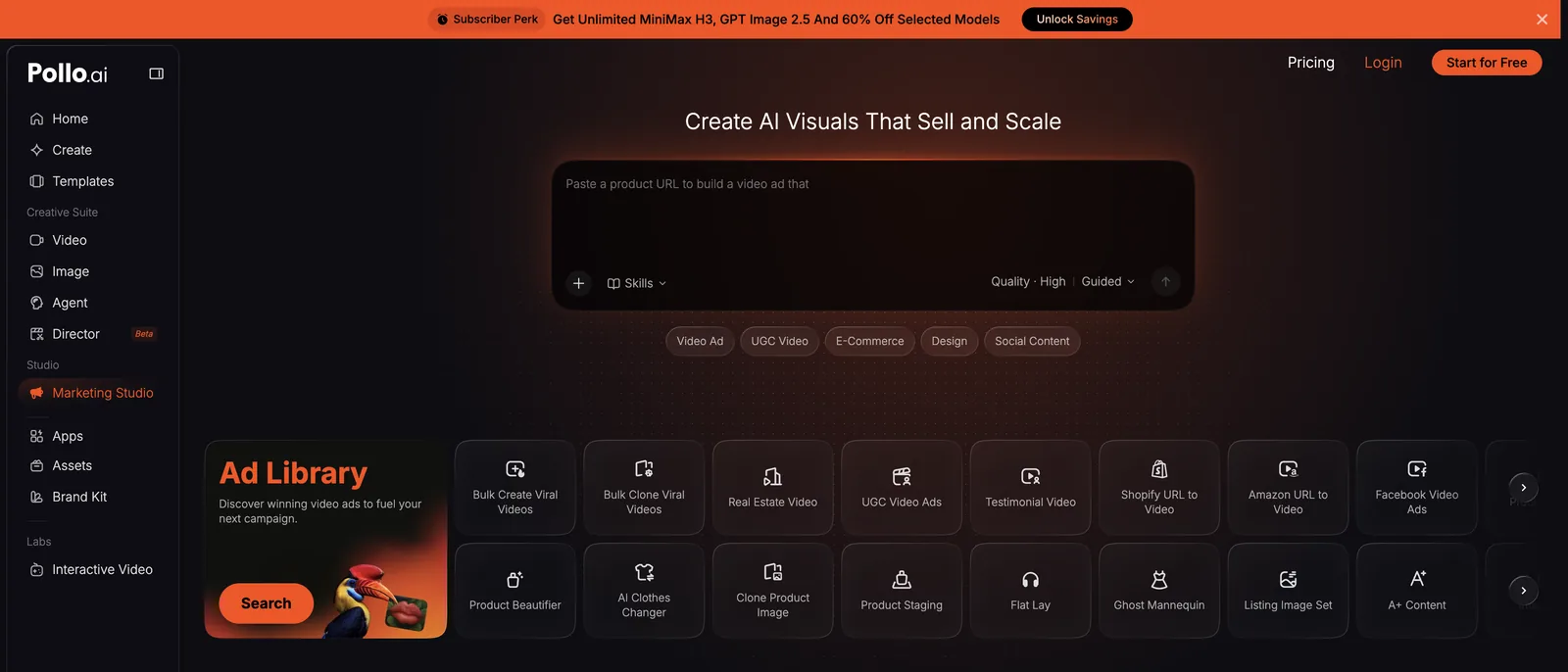Click the Home icon in the sidebar
The image size is (1568, 672).
click(36, 119)
